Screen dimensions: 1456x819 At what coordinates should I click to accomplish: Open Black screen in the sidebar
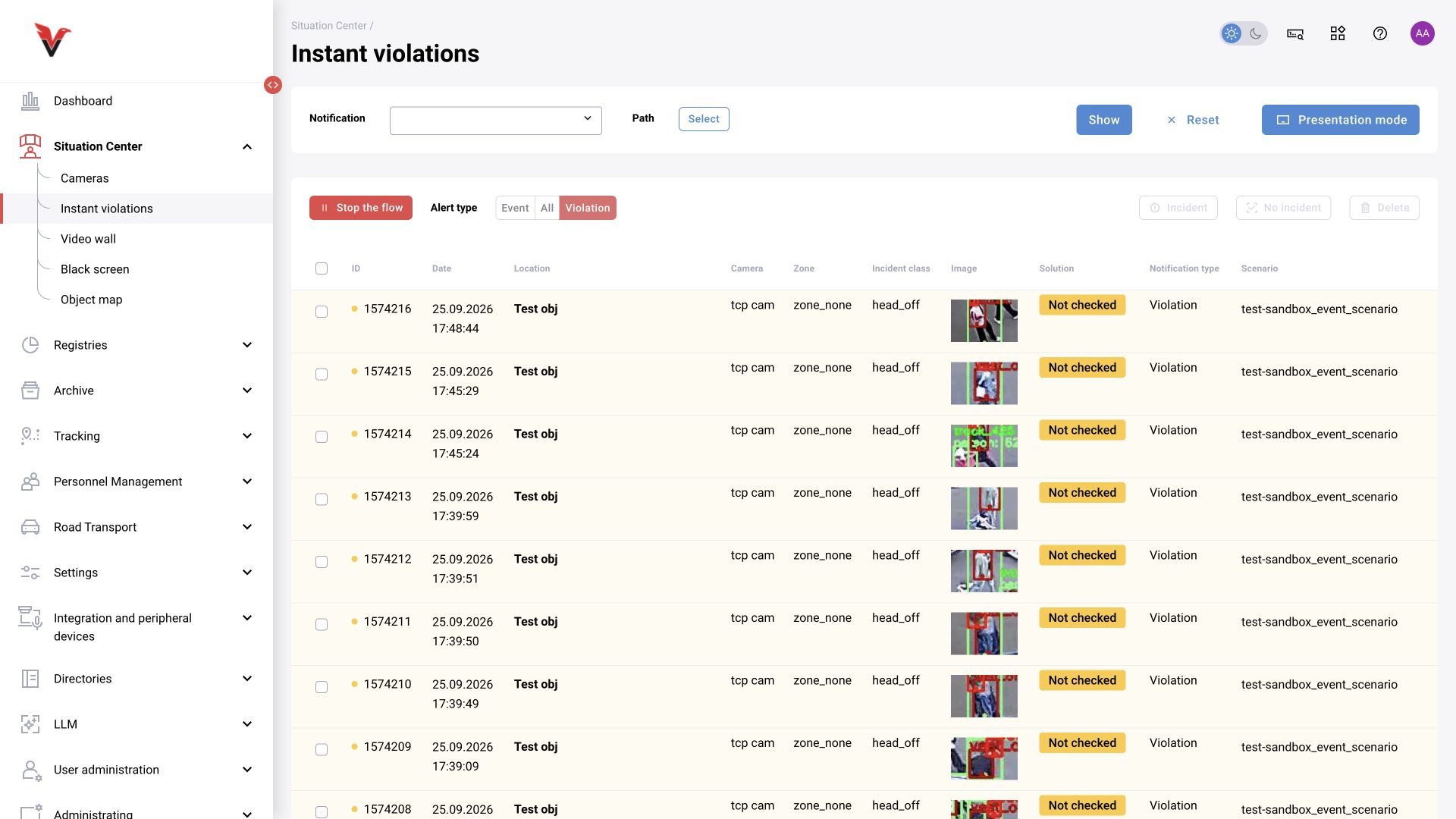pyautogui.click(x=95, y=269)
